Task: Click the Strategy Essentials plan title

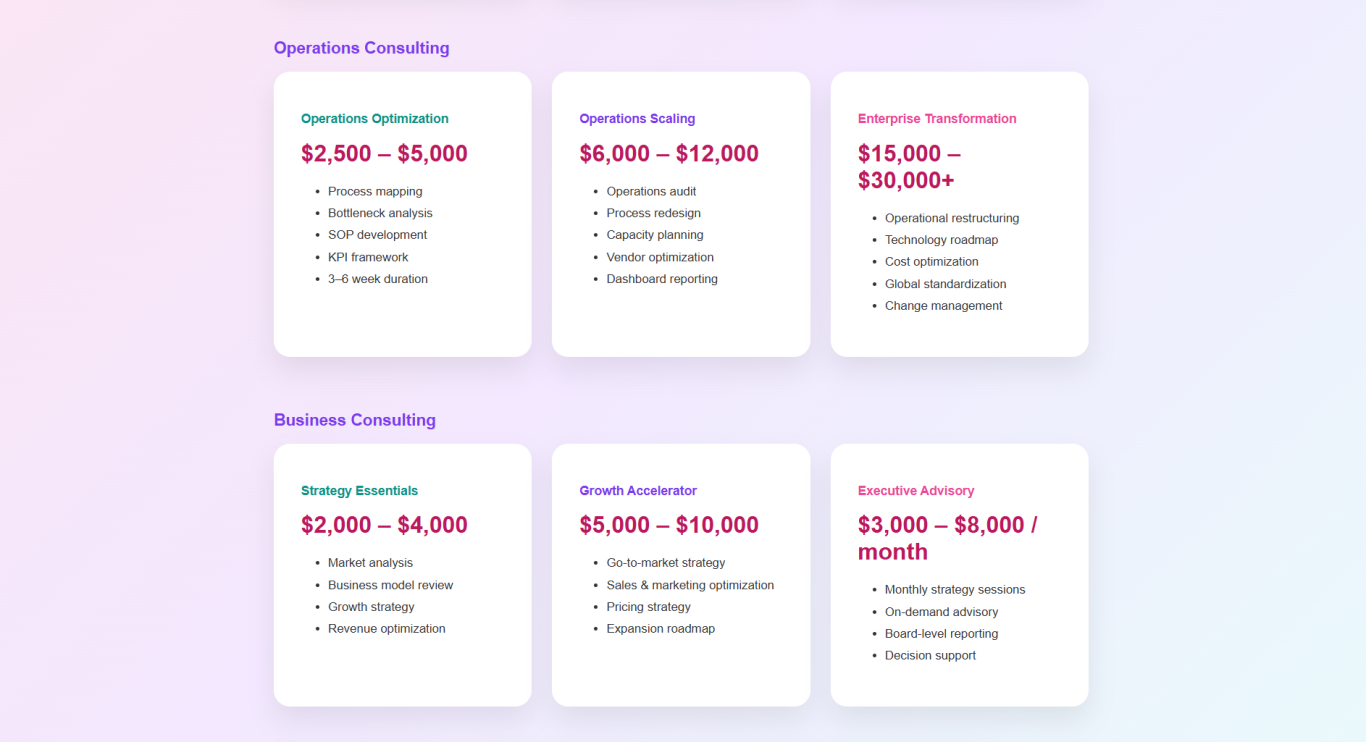Action: (359, 491)
